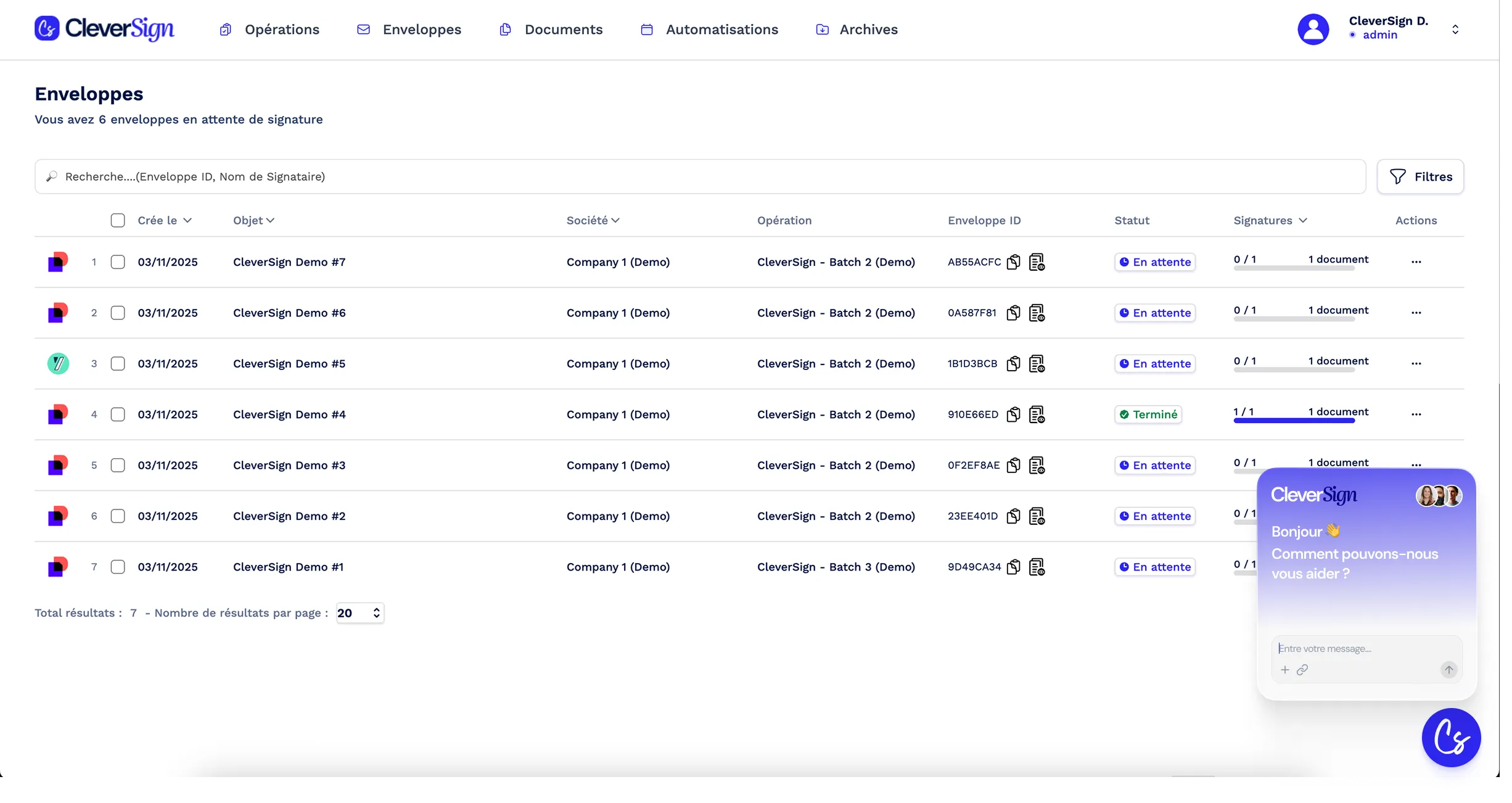Click the green provider icon on row 3
Screen dimensions: 1512x803
click(x=58, y=363)
